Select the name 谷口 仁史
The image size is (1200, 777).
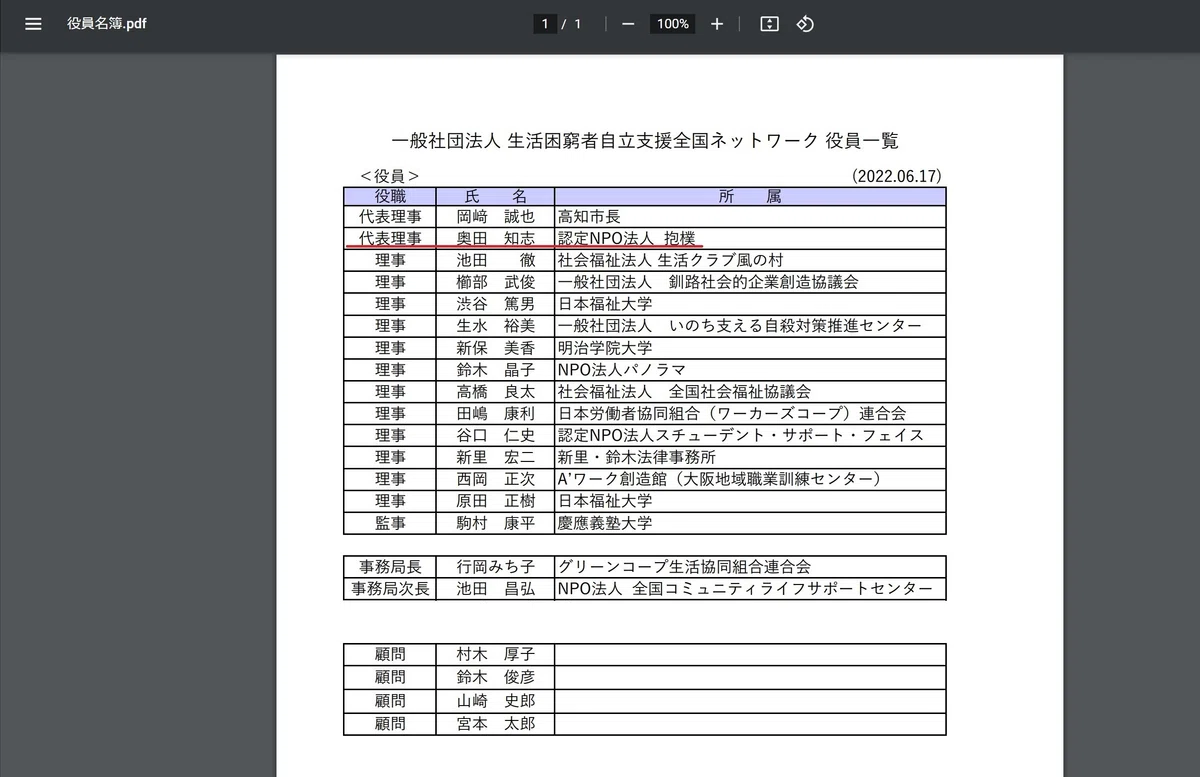(495, 436)
